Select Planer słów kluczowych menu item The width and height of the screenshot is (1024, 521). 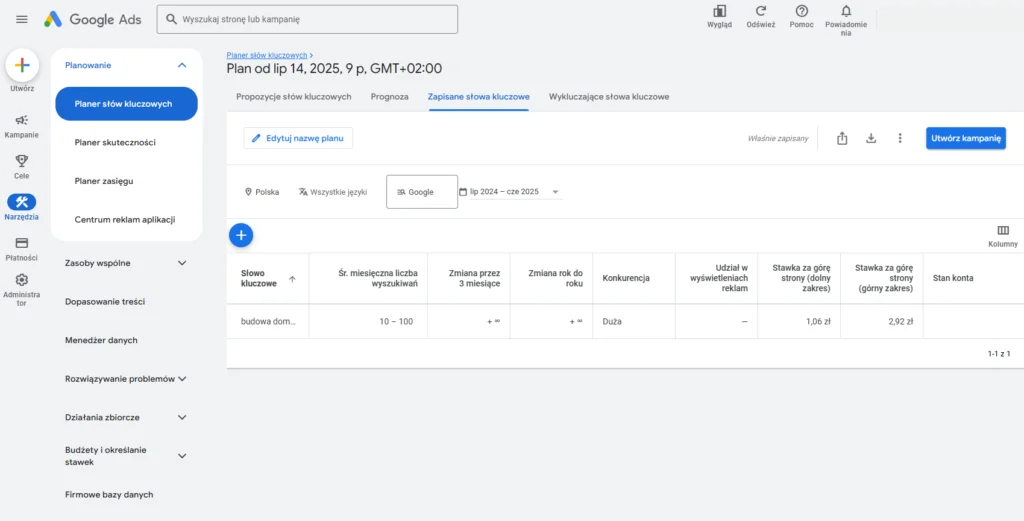pyautogui.click(x=126, y=104)
